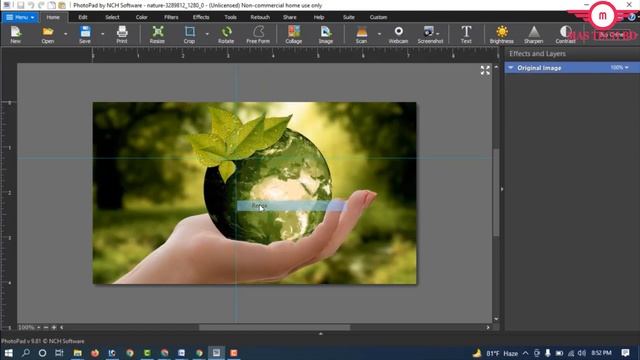The height and width of the screenshot is (360, 640).
Task: Pick the Free Form selection tool
Action: click(x=258, y=34)
